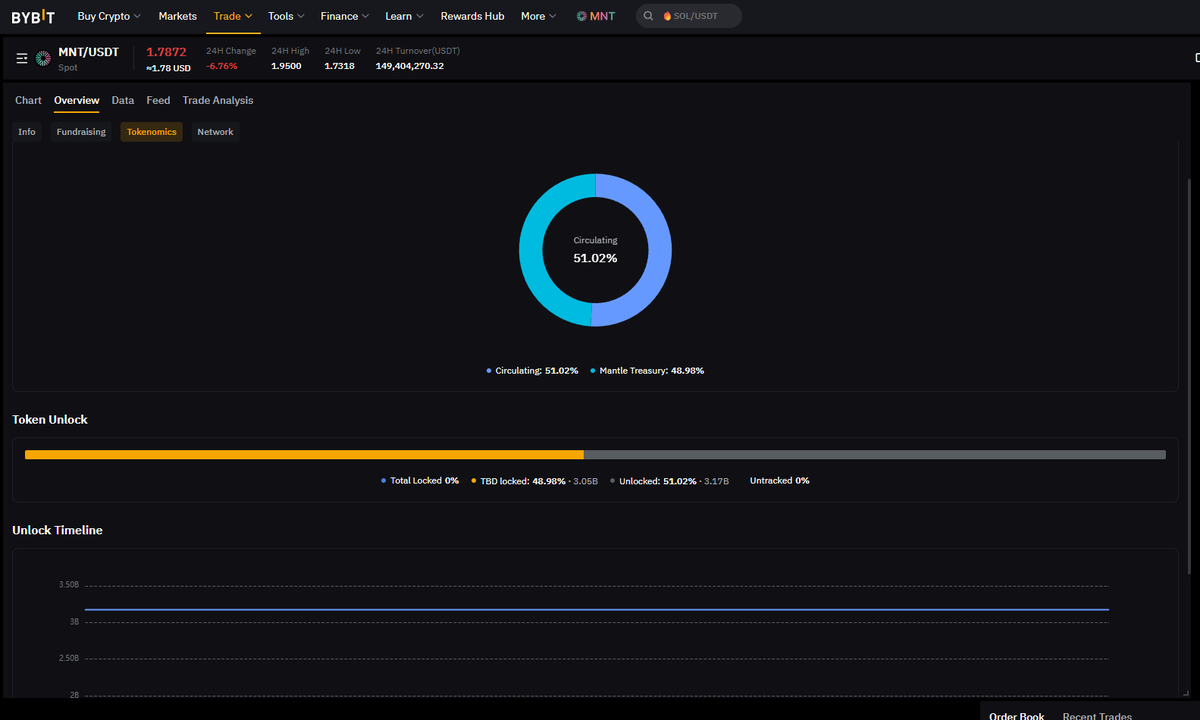Open the Recent Trades tab
1200x720 pixels.
(1097, 716)
